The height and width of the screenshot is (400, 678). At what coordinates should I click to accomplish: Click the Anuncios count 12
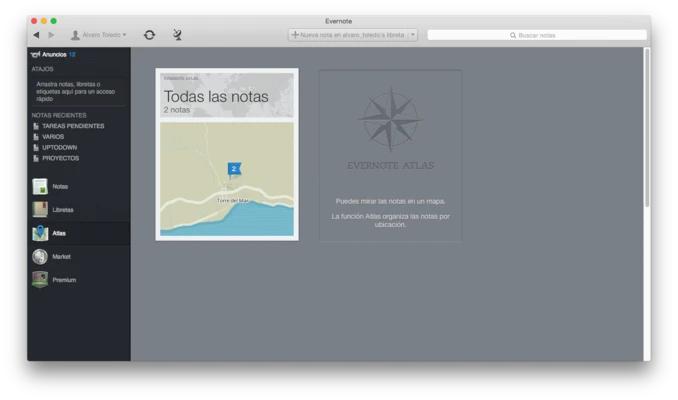pyautogui.click(x=72, y=54)
